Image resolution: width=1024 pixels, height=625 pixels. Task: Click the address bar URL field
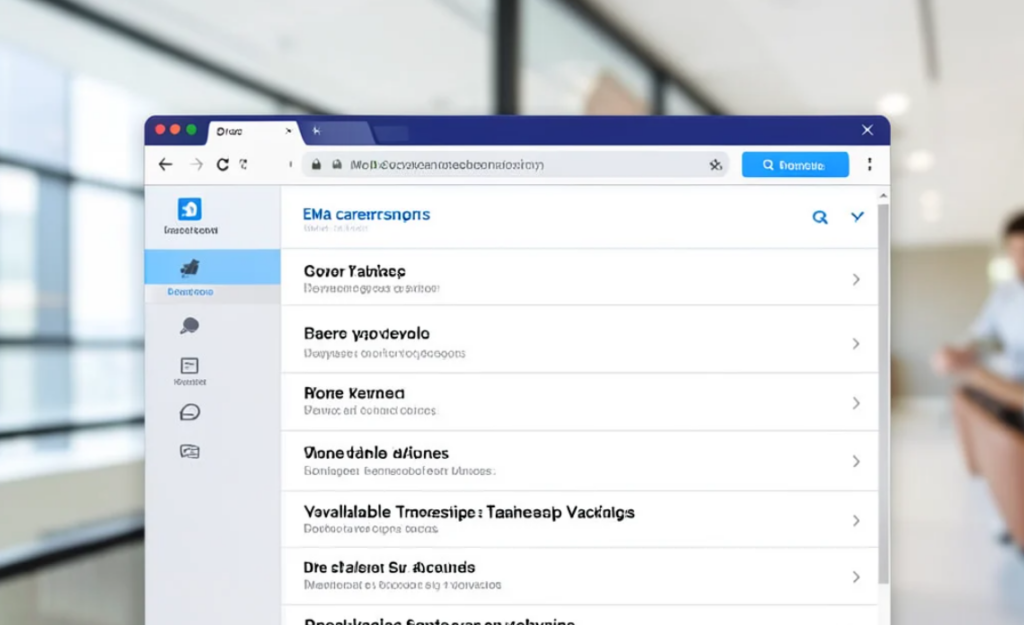click(x=516, y=165)
